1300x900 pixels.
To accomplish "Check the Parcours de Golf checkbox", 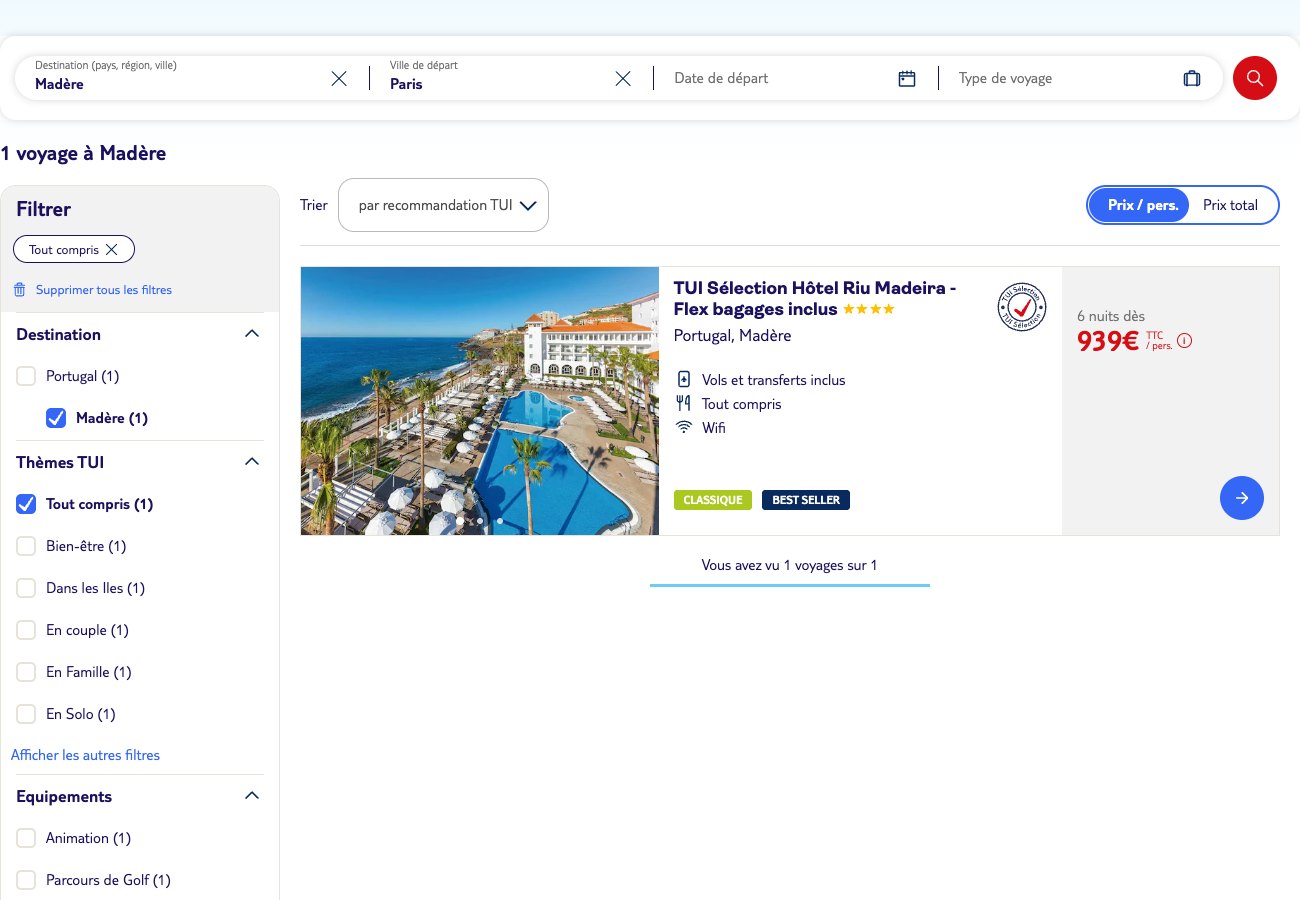I will click(26, 880).
